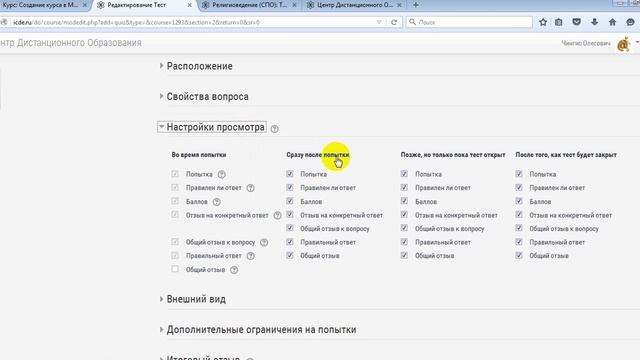This screenshot has height=360, width=640.
Task: Open help icon beside Баллов during attempt
Action: (217, 202)
